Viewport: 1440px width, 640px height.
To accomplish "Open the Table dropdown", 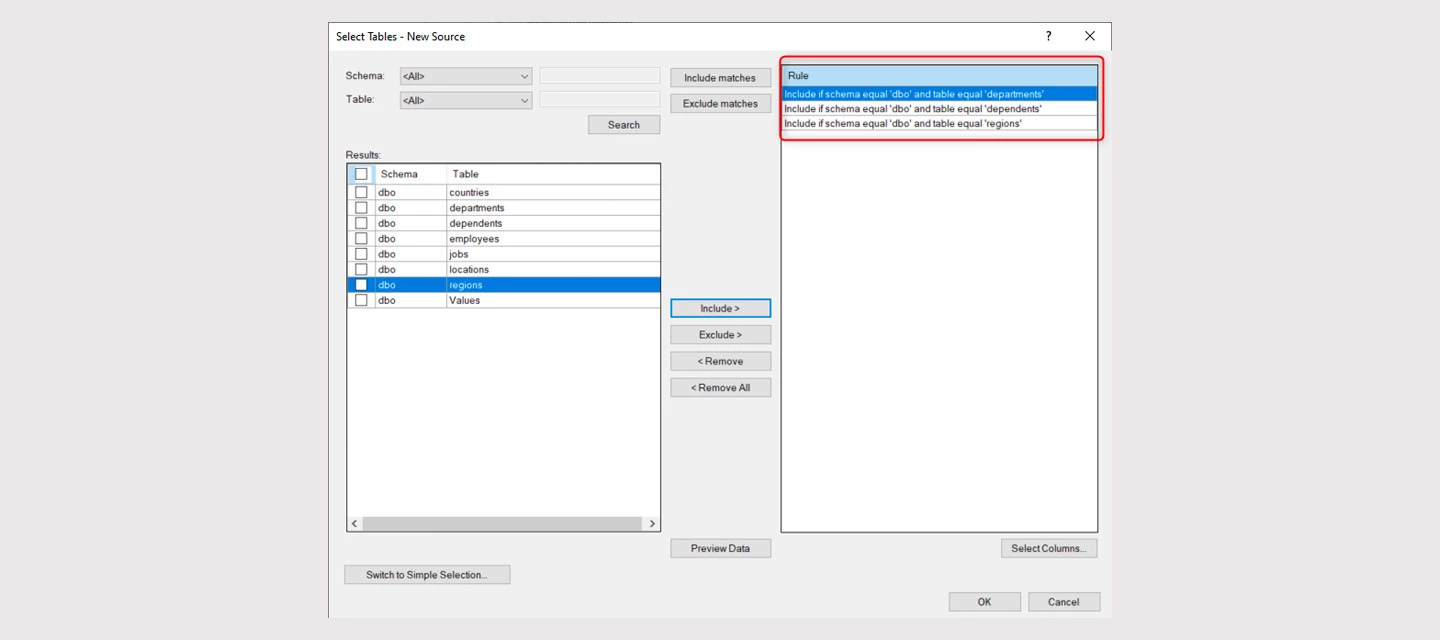I will tap(466, 100).
